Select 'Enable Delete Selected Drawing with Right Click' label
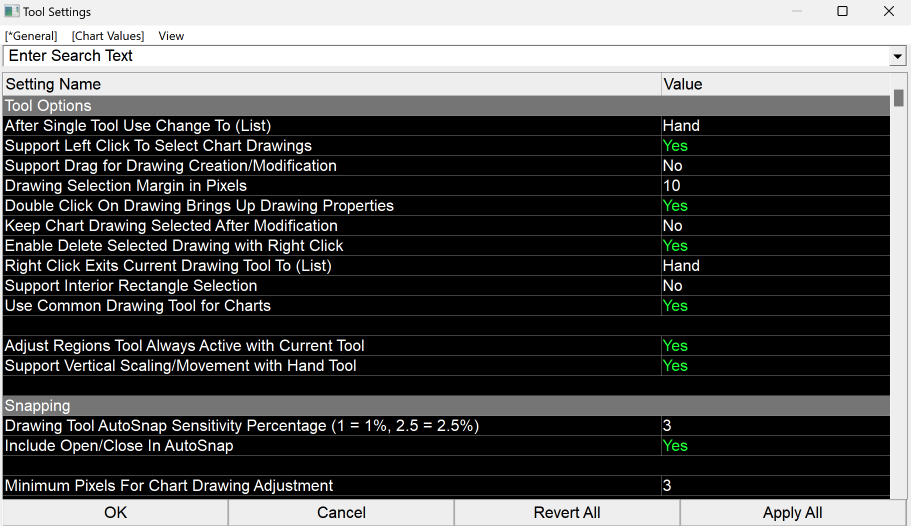 (x=174, y=246)
